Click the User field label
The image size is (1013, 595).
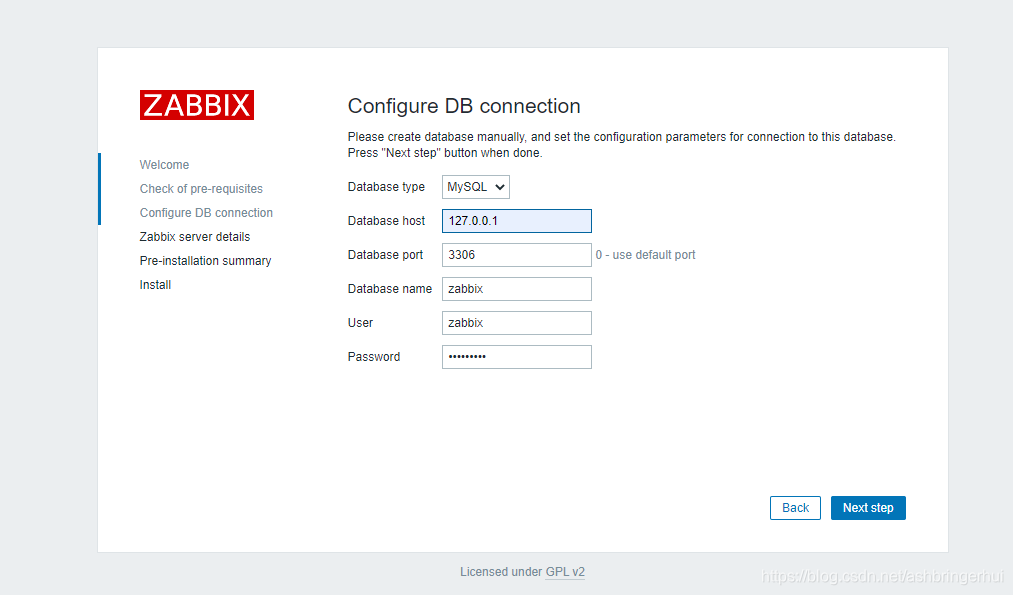click(x=360, y=323)
